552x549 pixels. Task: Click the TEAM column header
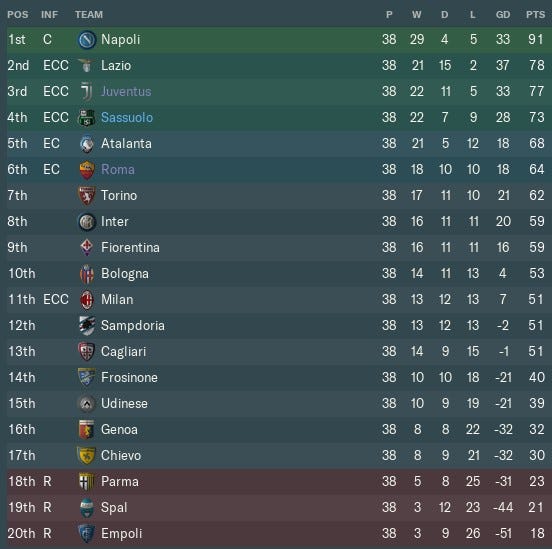(89, 15)
